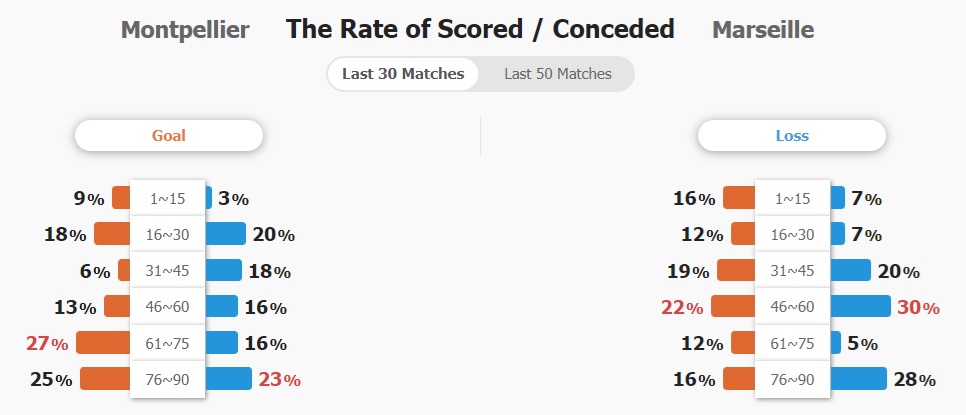The height and width of the screenshot is (415, 966).
Task: Open the Montpellier team name
Action: (185, 30)
